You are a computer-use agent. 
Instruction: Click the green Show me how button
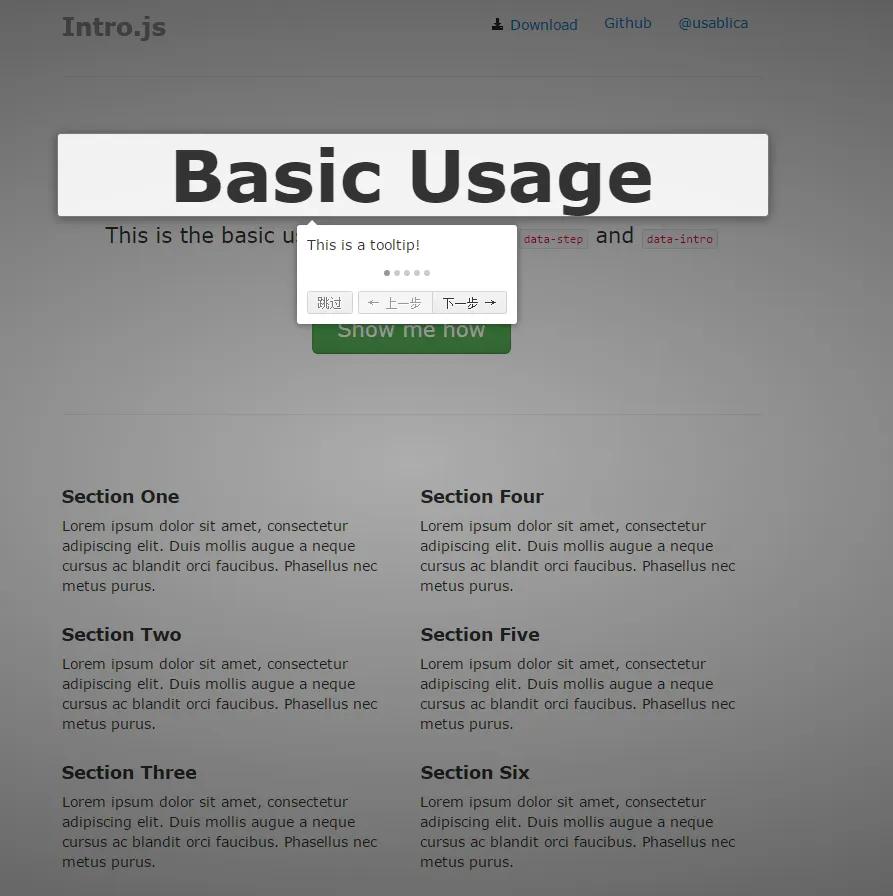click(411, 338)
